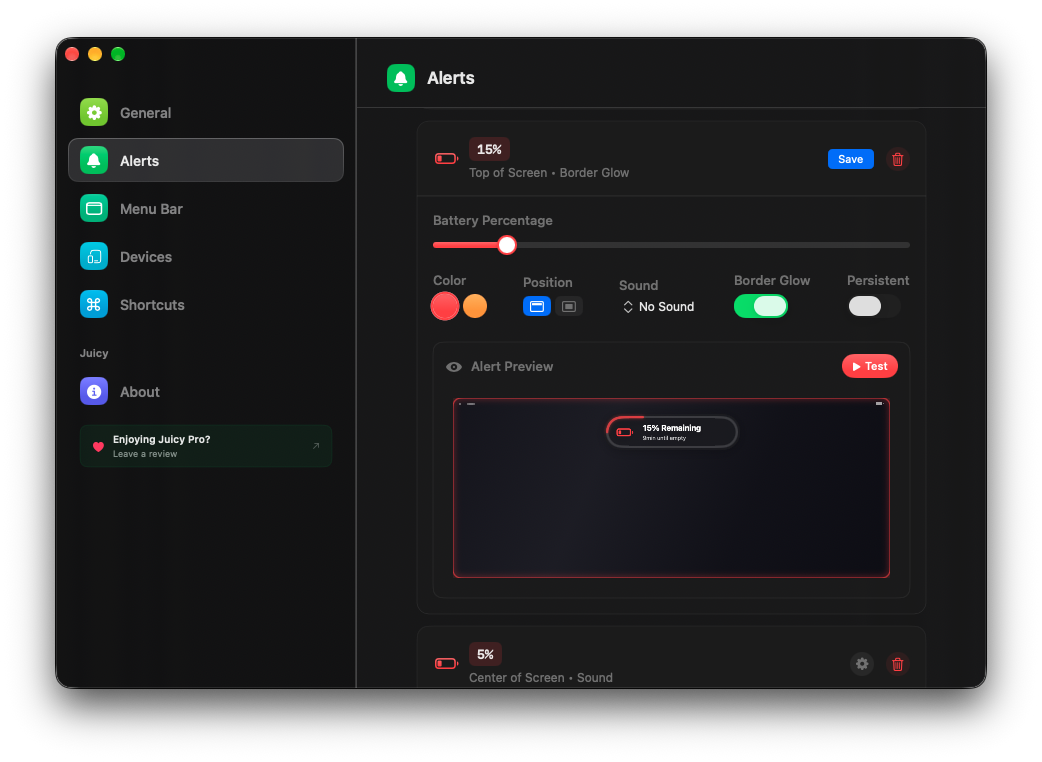Viewport: 1042px width, 762px height.
Task: Delete the 5% alert with trash icon
Action: [x=897, y=664]
